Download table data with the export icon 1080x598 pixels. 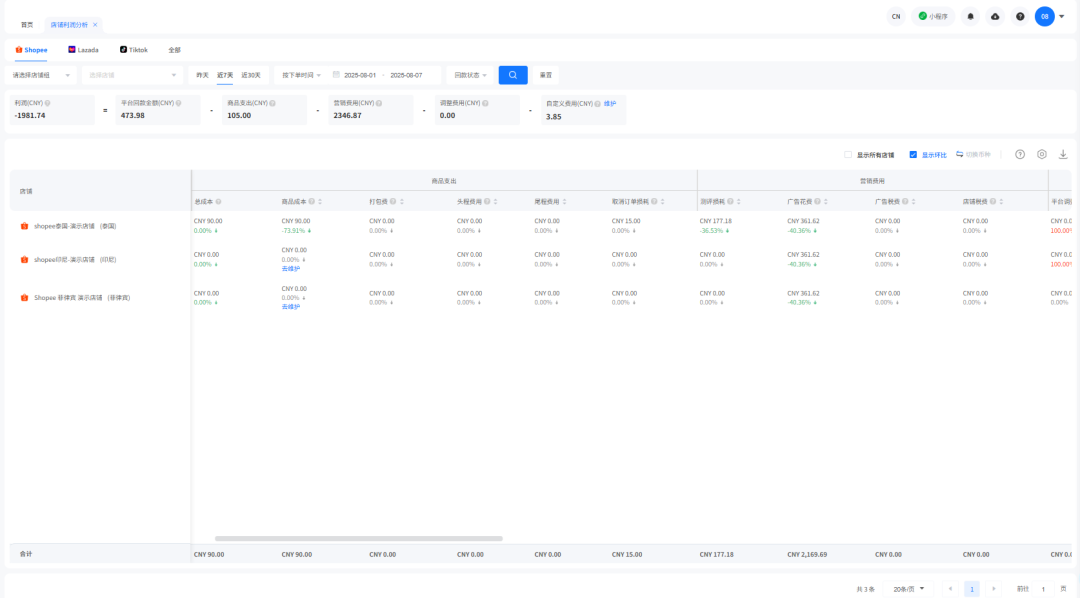pos(1063,154)
